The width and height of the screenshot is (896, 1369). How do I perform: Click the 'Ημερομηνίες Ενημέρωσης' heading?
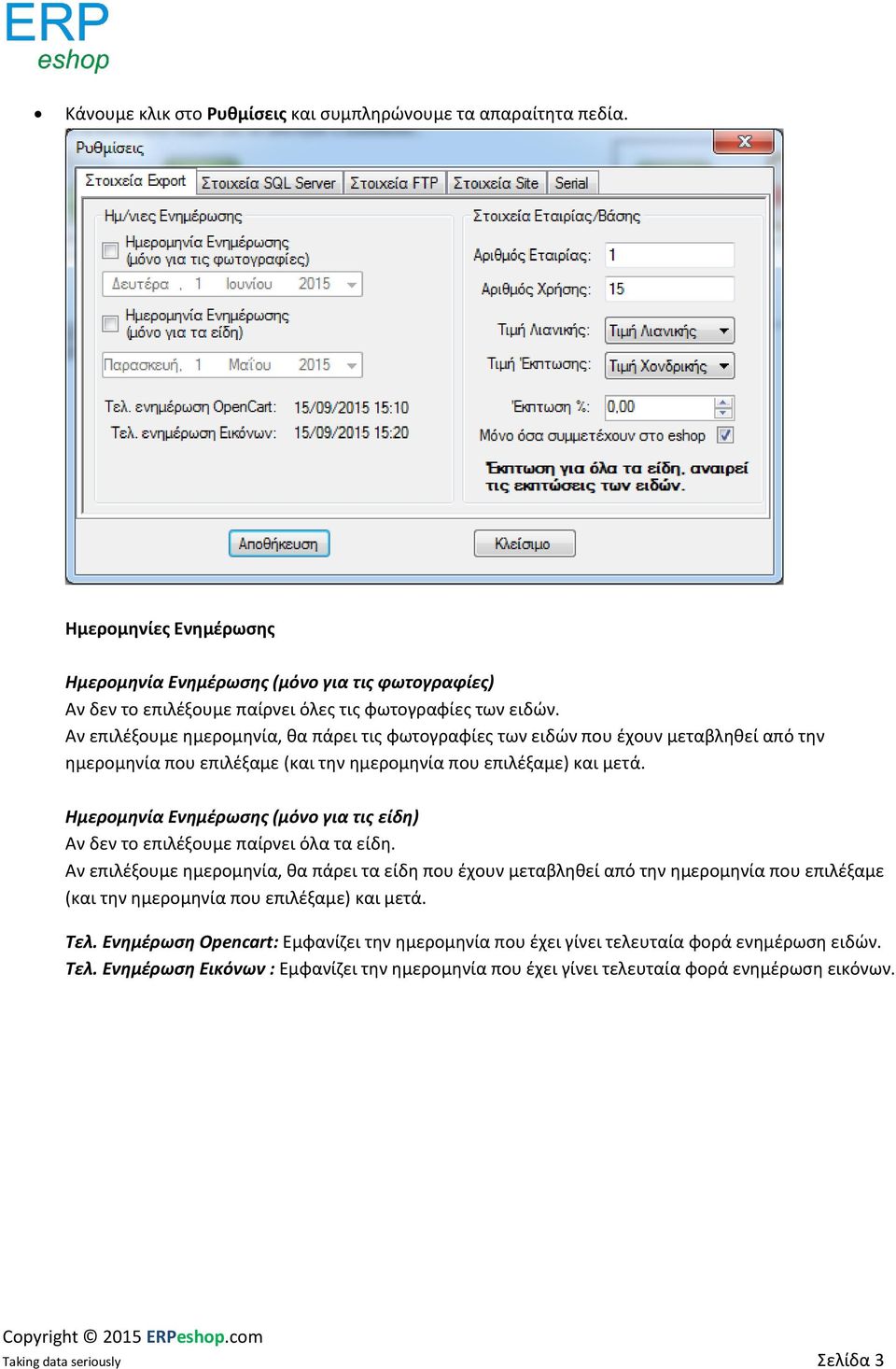170,629
